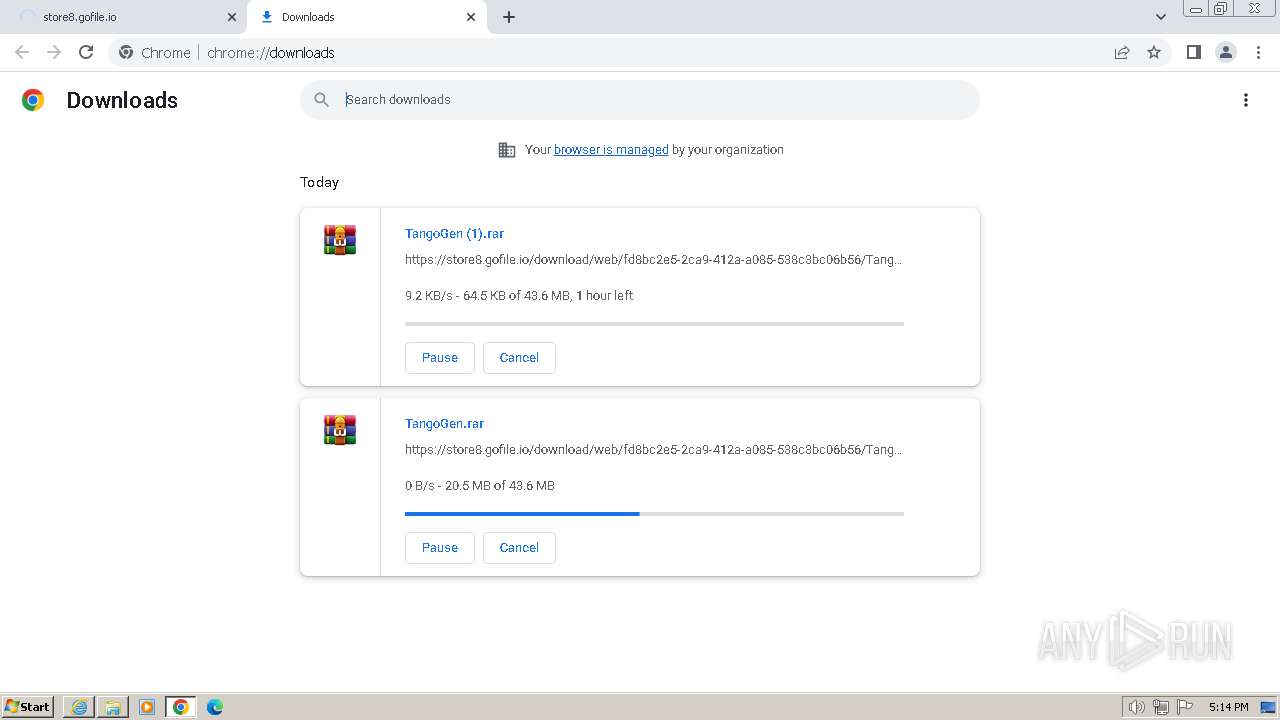
Task: Click the source URL of TangoGen (1).rar
Action: coord(653,260)
